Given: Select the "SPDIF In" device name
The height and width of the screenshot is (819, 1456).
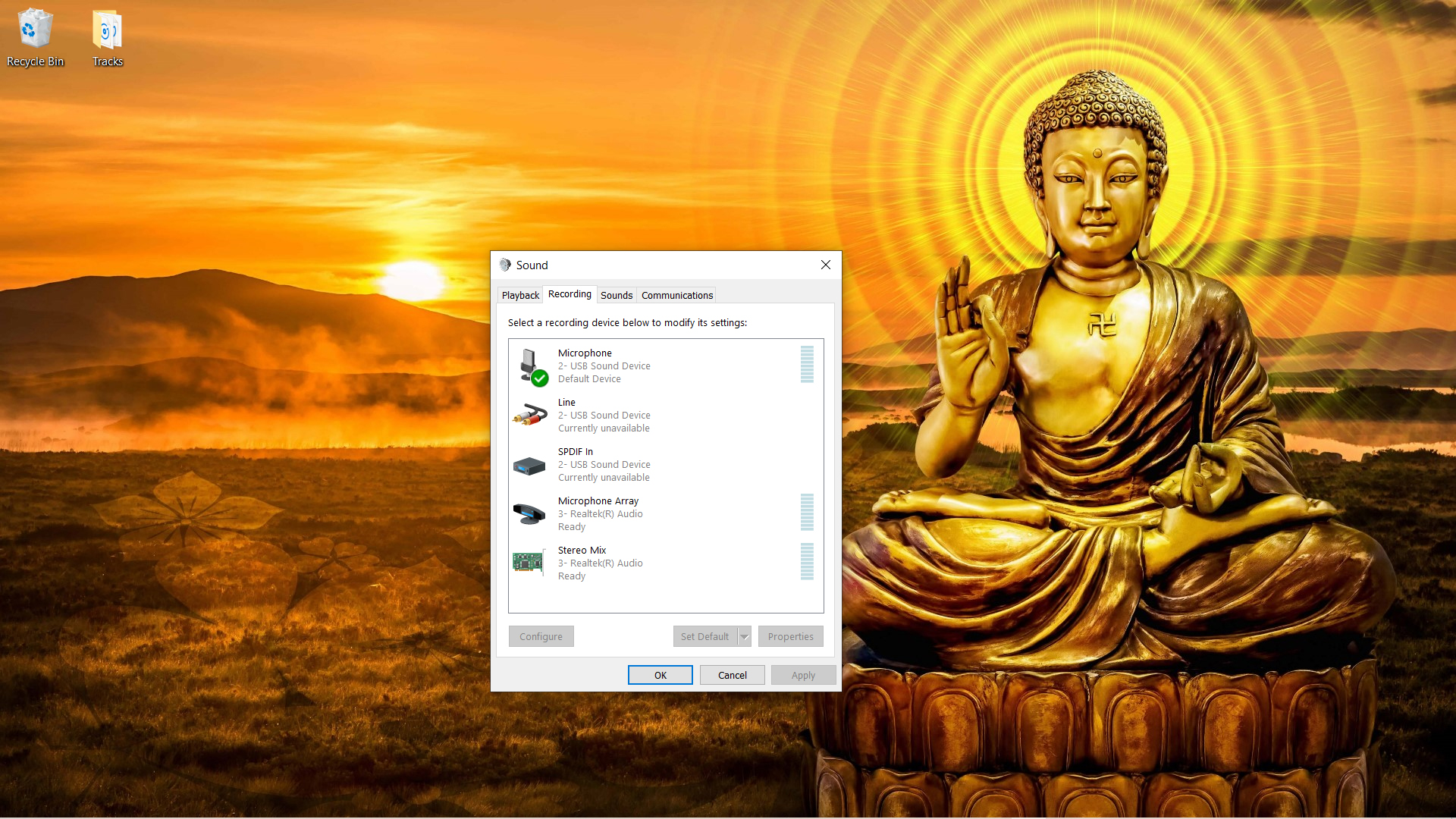Looking at the screenshot, I should tap(576, 451).
